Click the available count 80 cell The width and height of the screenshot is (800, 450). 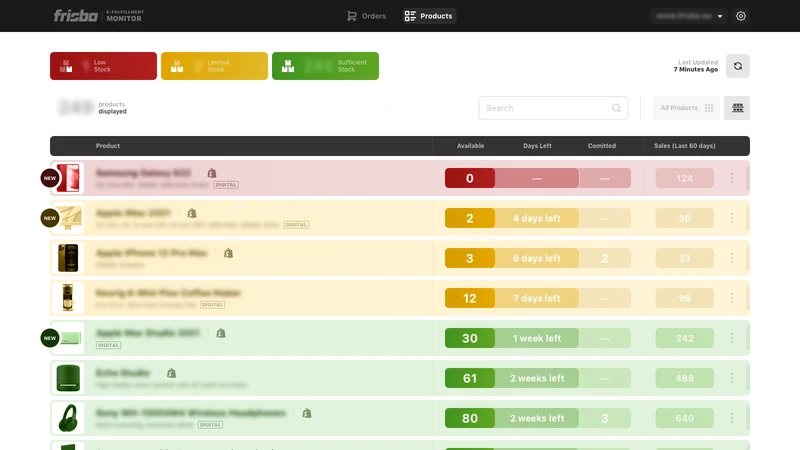point(469,418)
